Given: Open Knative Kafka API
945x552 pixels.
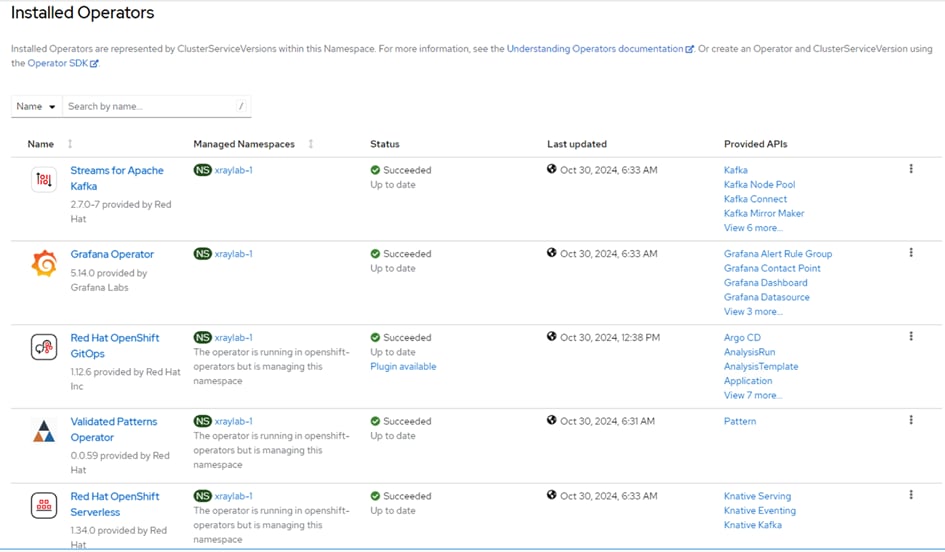Looking at the screenshot, I should point(753,525).
